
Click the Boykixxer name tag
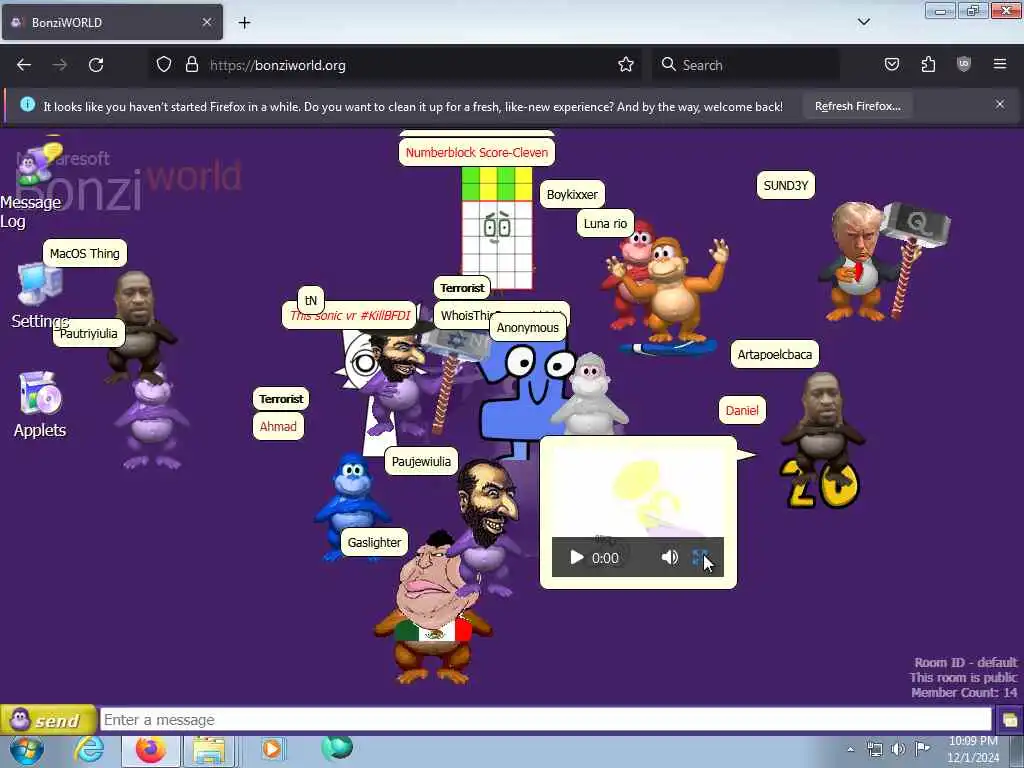pyautogui.click(x=572, y=195)
